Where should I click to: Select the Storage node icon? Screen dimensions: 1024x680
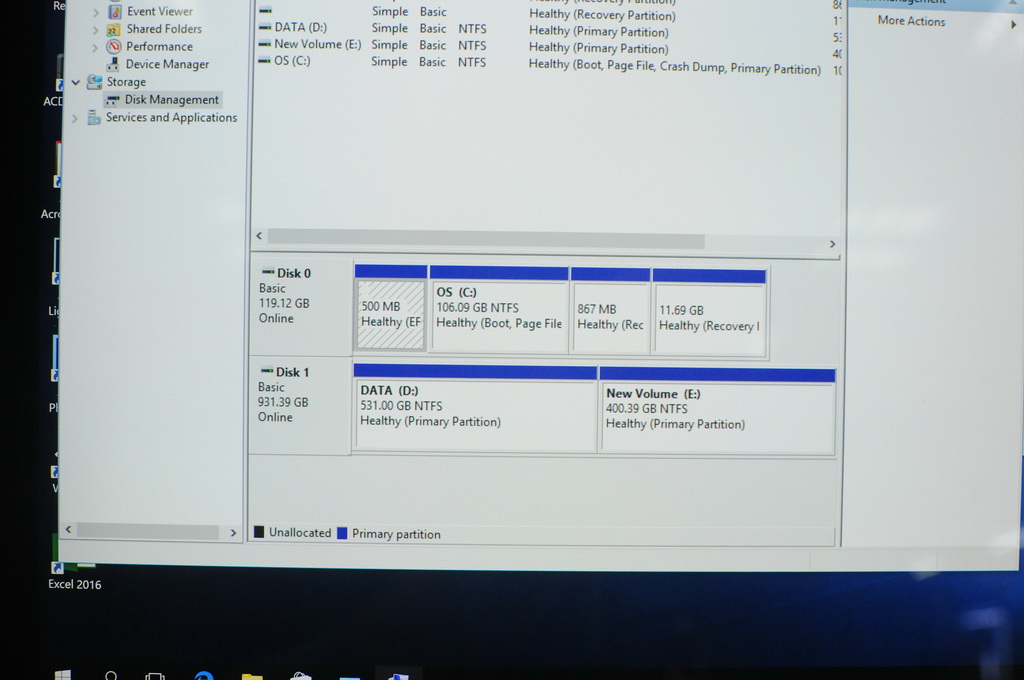(95, 82)
